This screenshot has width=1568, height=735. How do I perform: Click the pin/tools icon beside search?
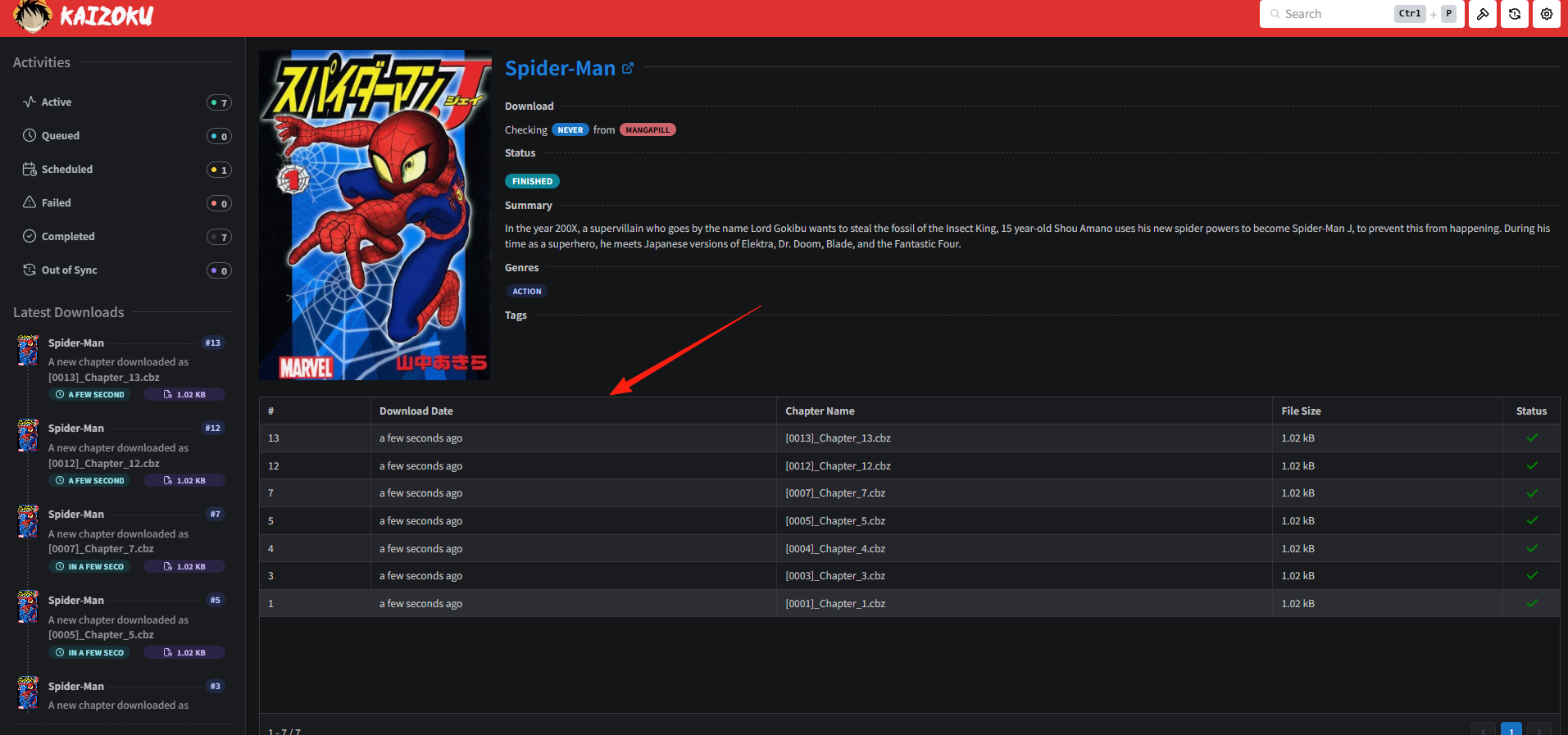1483,14
